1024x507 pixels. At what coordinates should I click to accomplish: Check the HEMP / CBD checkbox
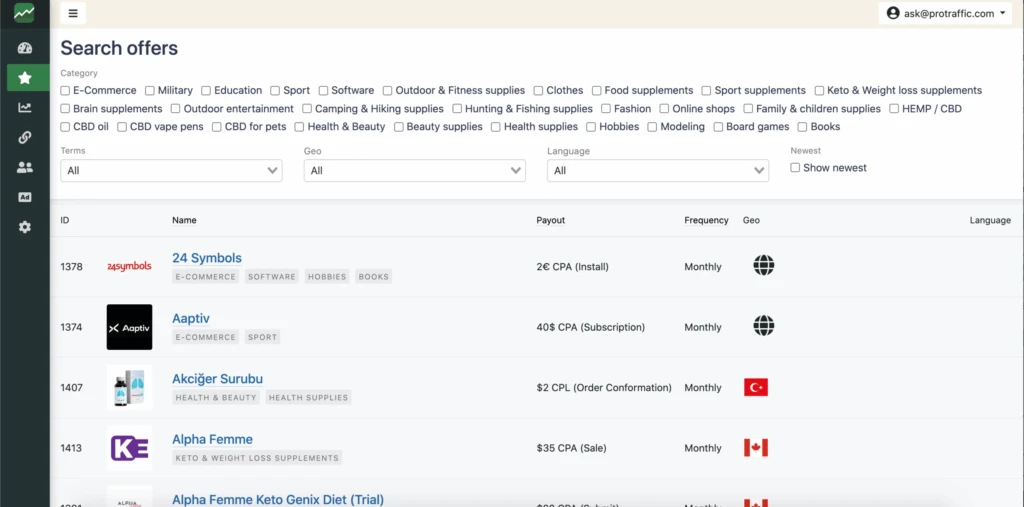click(894, 108)
